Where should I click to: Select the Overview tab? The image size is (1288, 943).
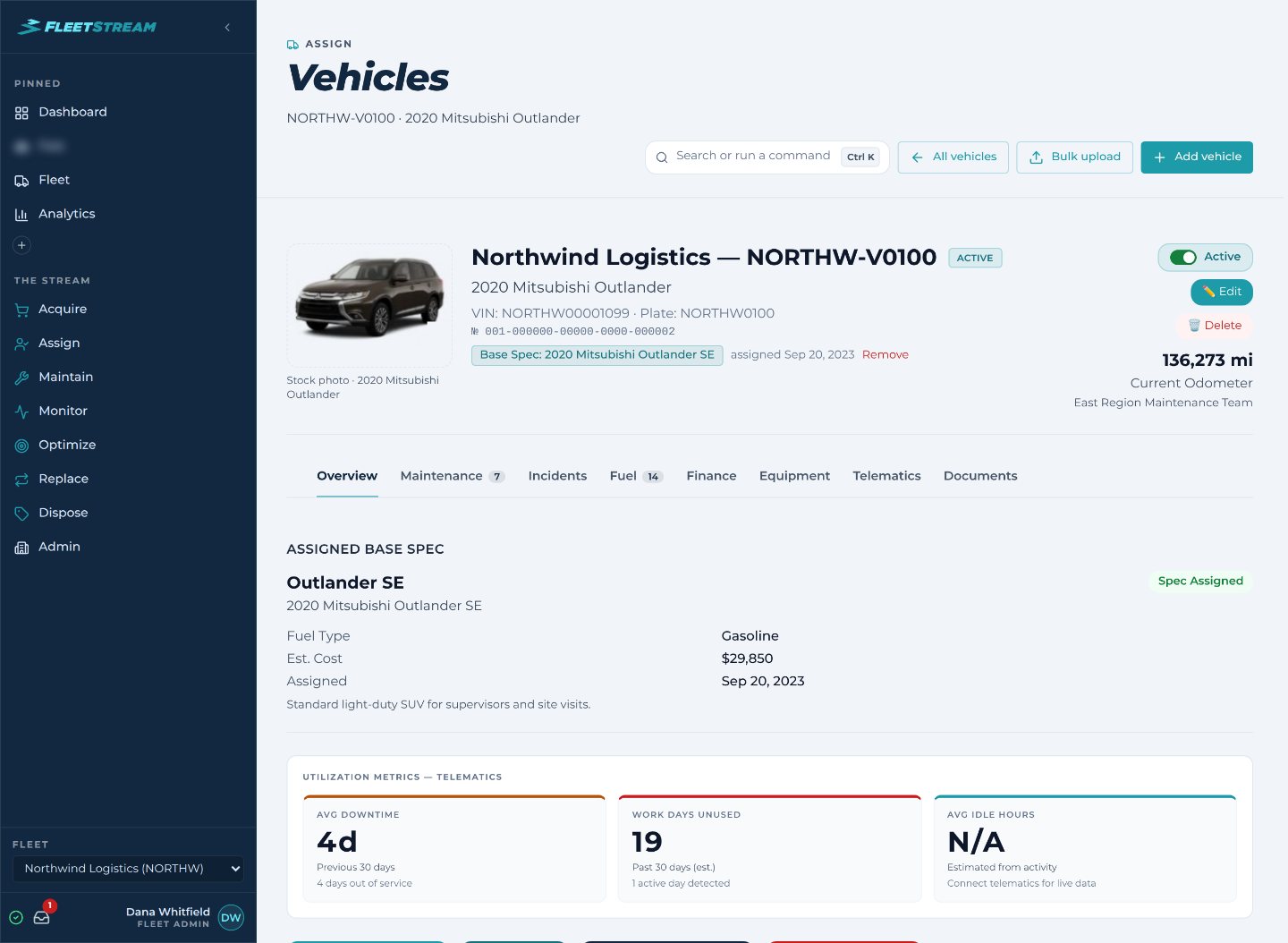[347, 476]
